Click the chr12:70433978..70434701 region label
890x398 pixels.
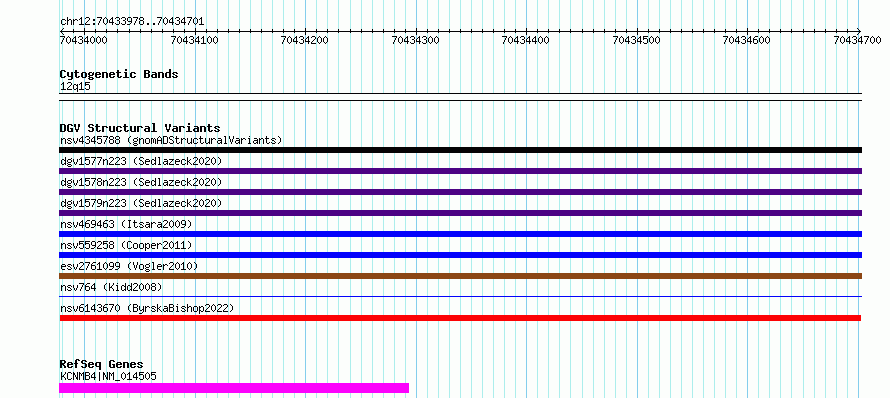click(x=132, y=22)
